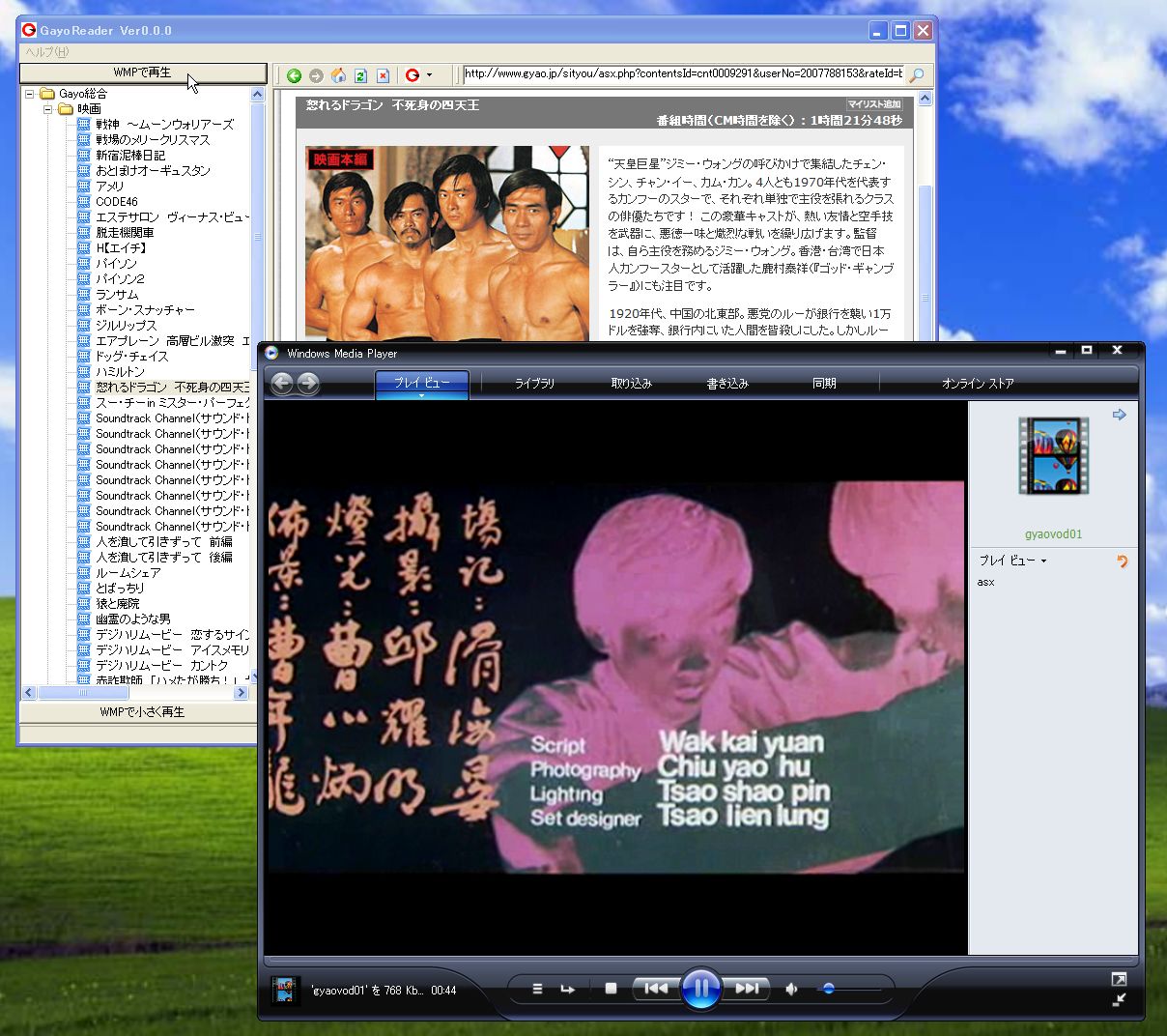
Task: Select バイソン2 in the tree
Action: (x=120, y=279)
